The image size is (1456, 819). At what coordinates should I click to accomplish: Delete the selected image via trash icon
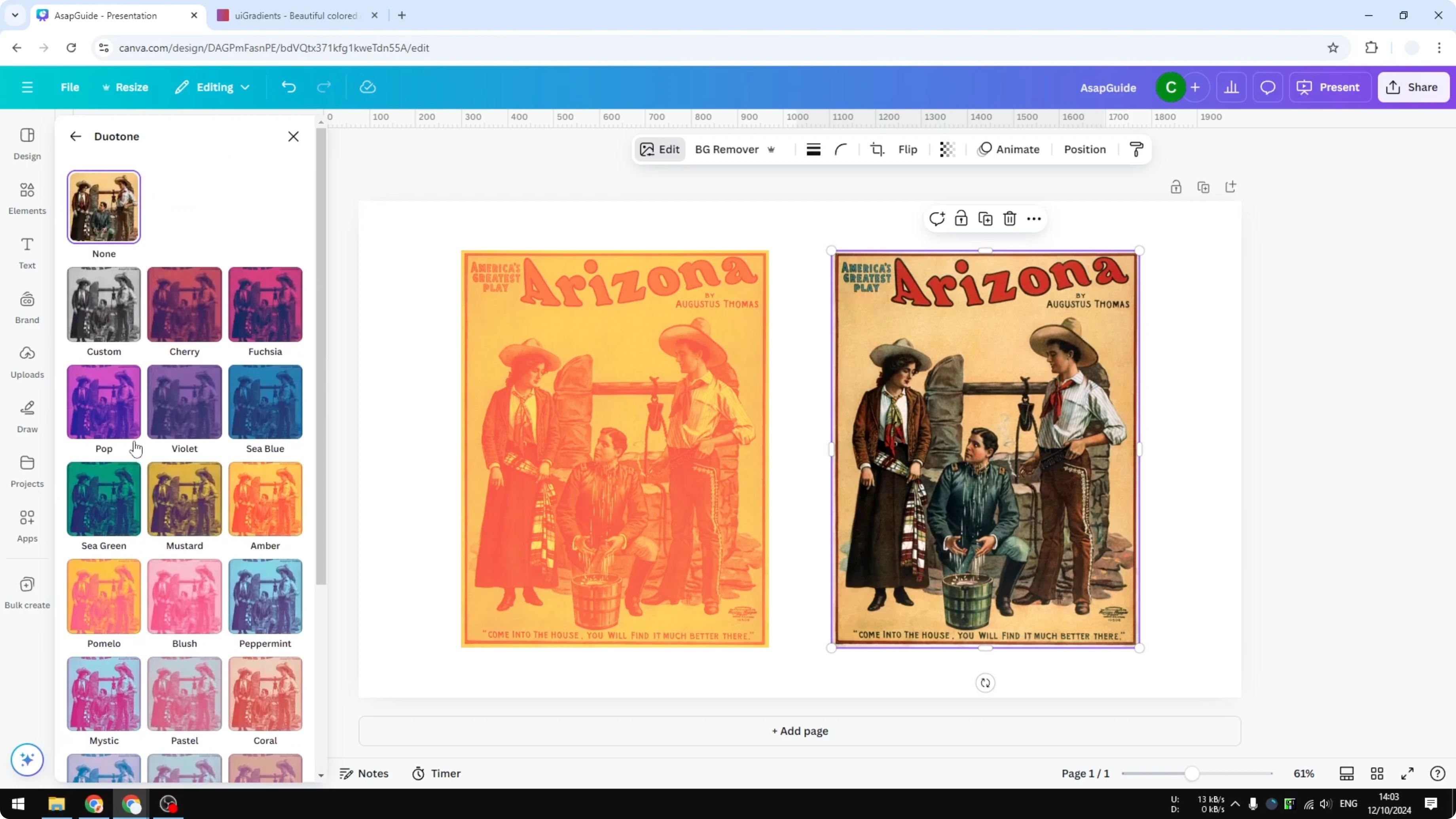(1009, 218)
